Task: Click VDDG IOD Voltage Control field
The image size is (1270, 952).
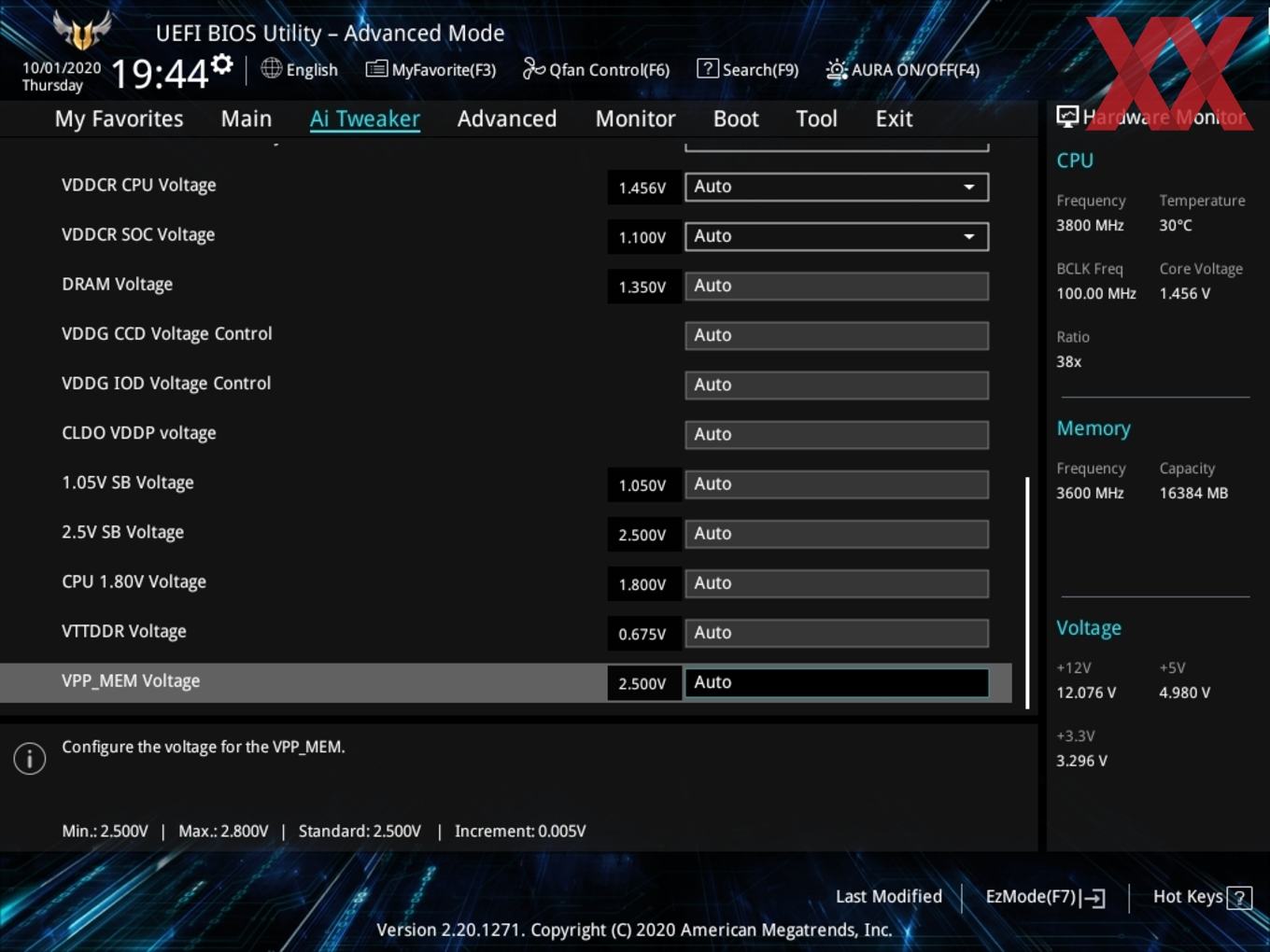Action: [837, 385]
